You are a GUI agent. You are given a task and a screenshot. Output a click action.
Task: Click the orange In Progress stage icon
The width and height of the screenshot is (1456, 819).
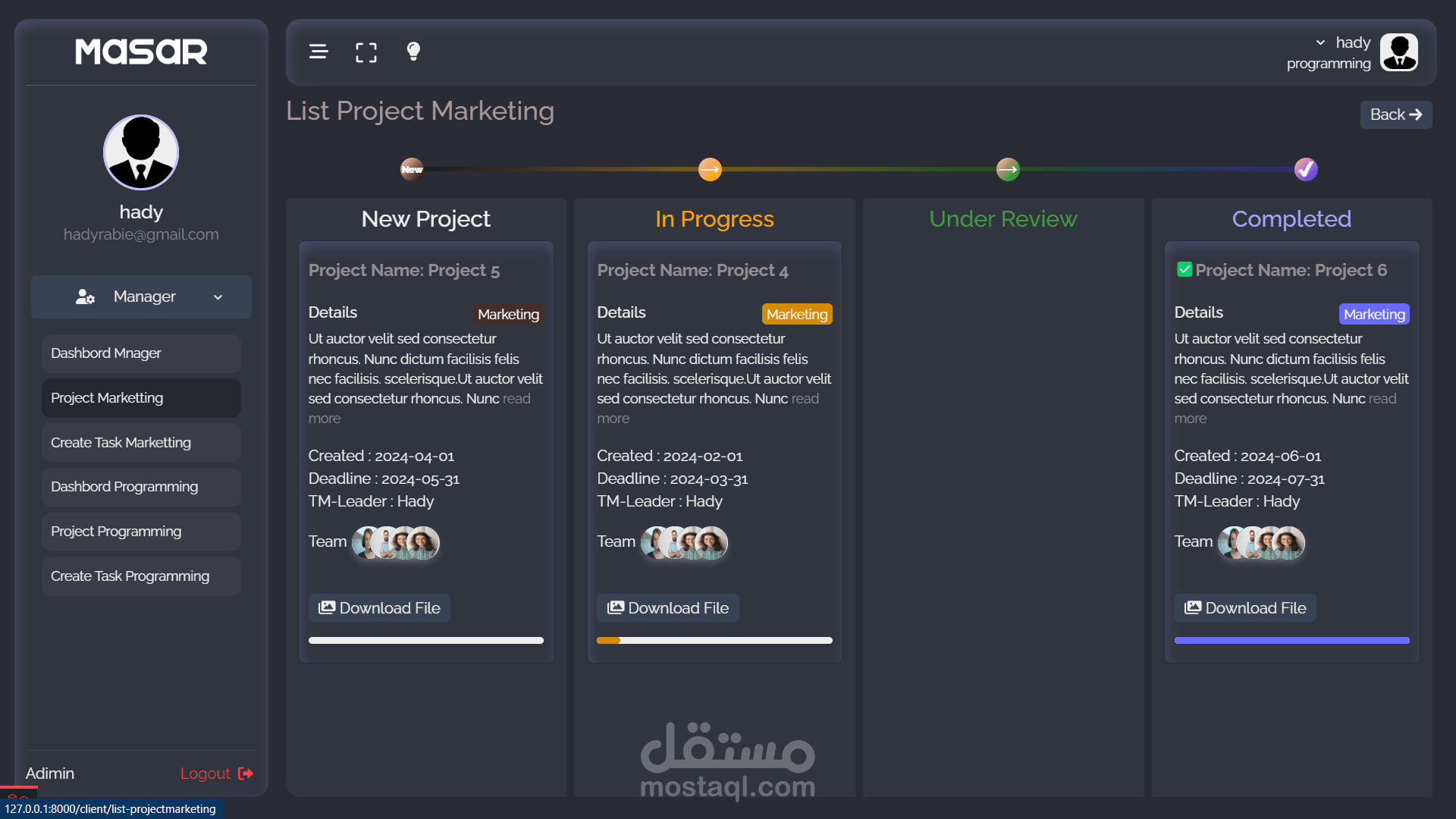point(710,169)
